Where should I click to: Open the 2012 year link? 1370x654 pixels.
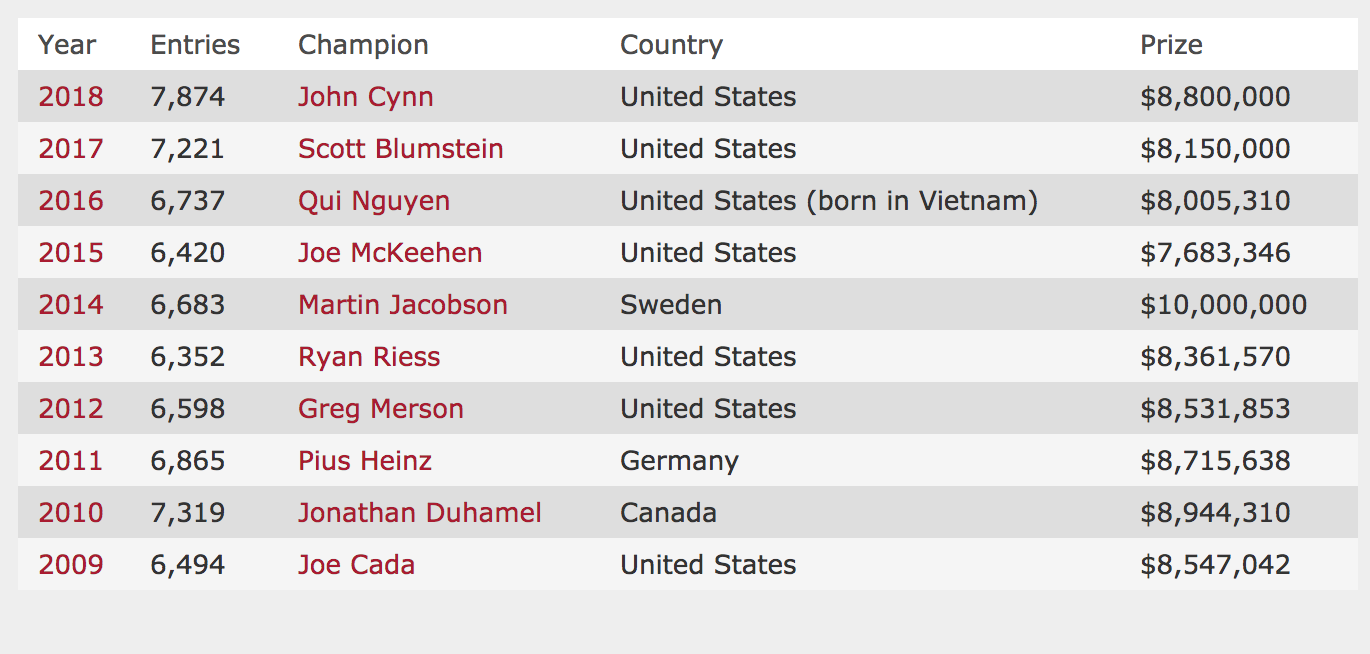[71, 409]
